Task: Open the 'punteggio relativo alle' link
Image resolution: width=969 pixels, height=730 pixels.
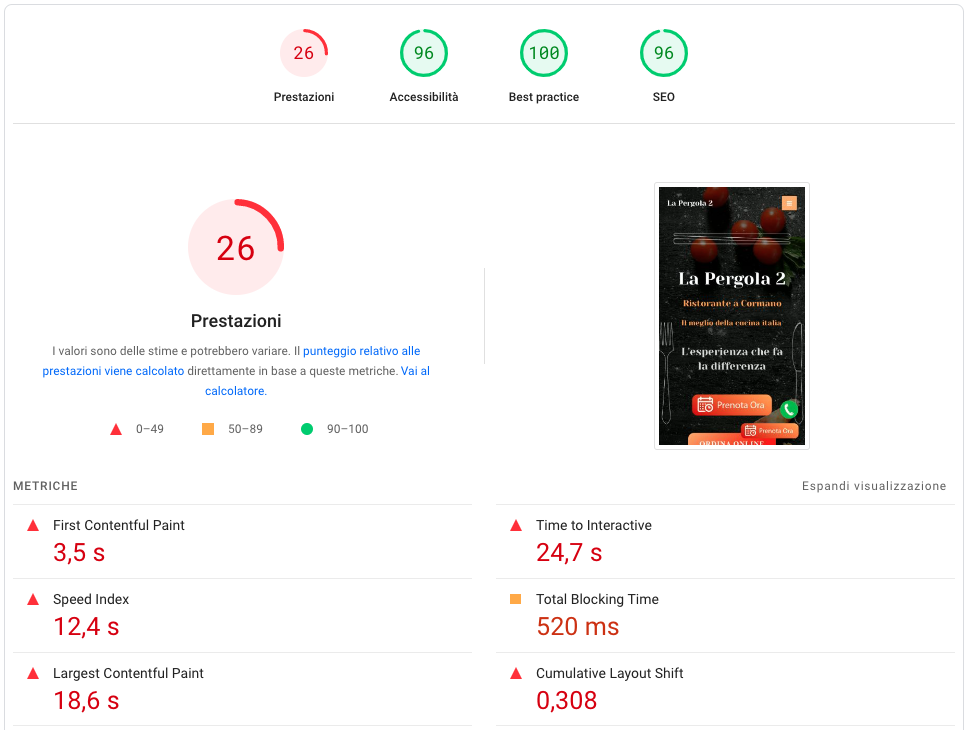Action: pos(362,351)
